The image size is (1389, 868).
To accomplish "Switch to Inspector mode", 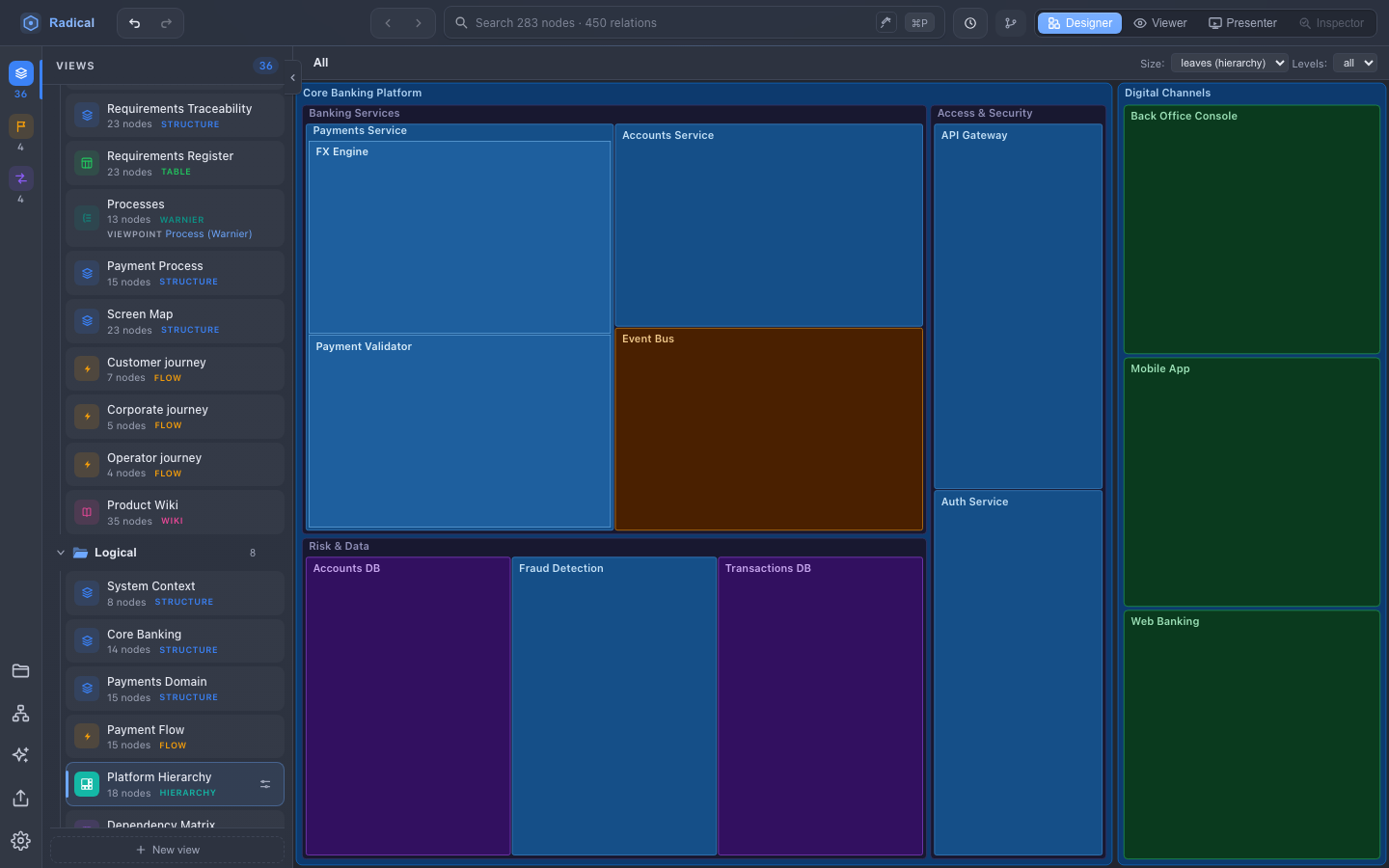I will click(x=1331, y=23).
